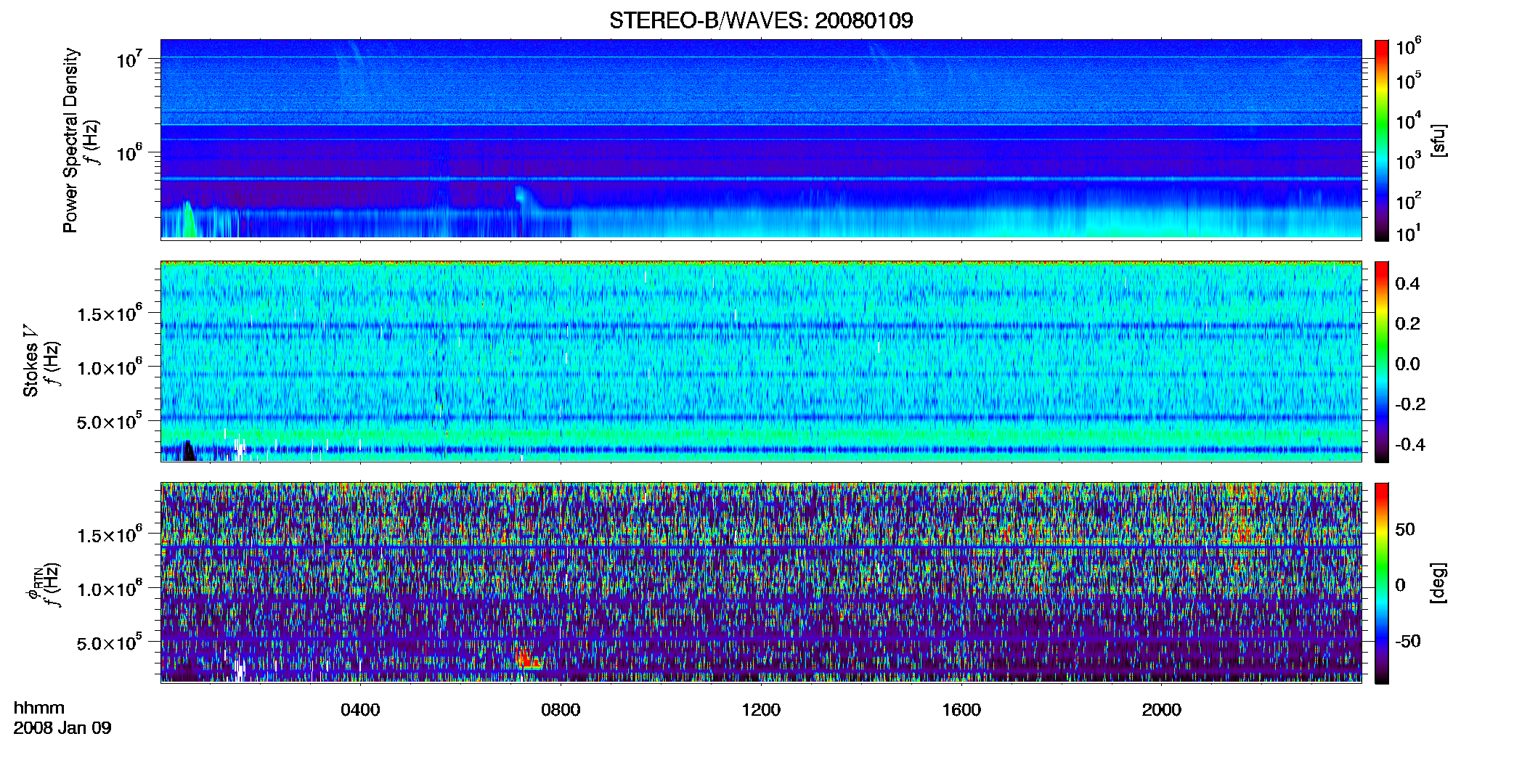This screenshot has height=784, width=1522.
Task: Click the 10^6 frequency tick on the Power Spectral Density axis
Action: point(129,152)
